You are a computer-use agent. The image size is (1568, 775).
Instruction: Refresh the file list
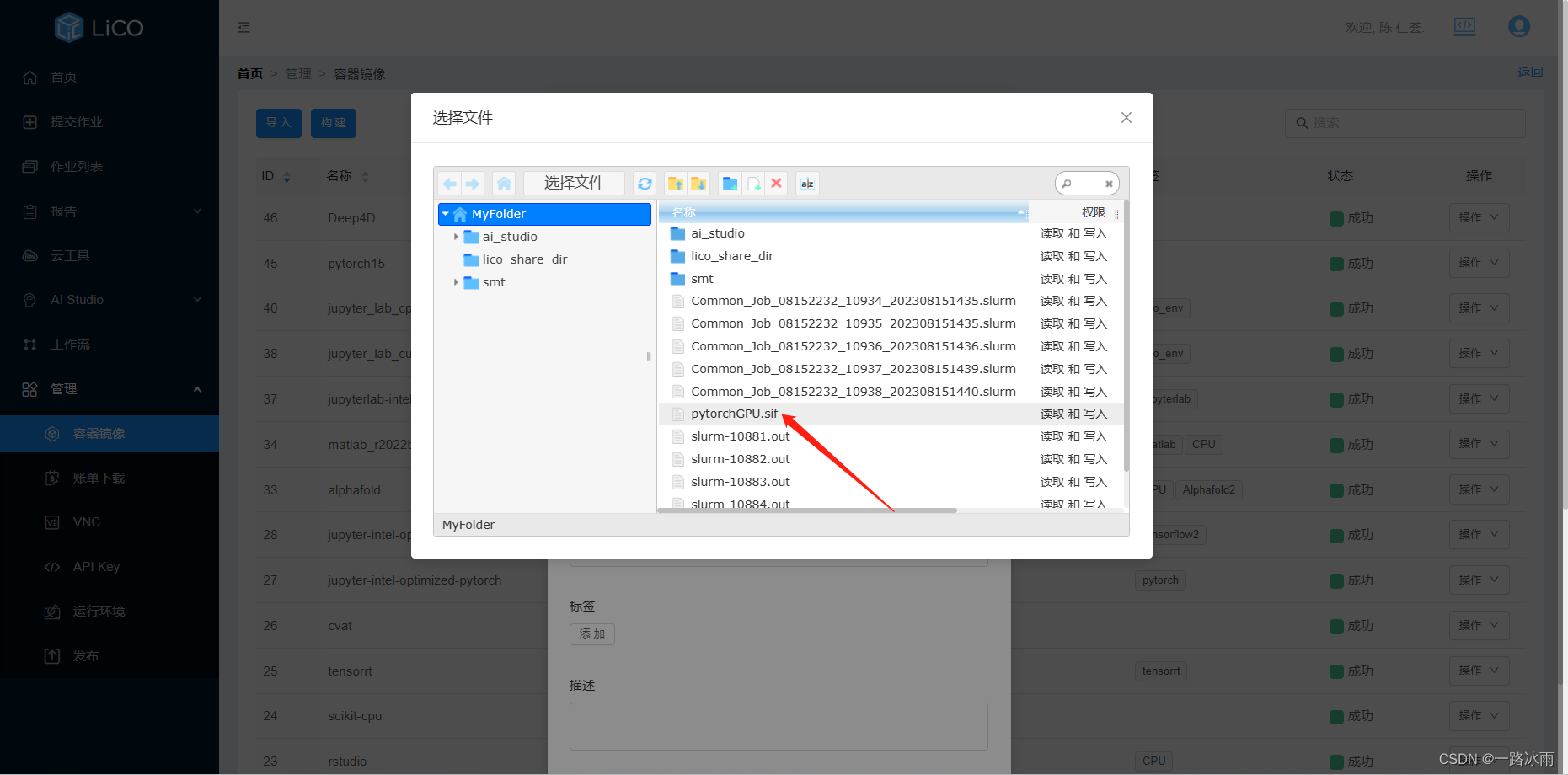[x=645, y=183]
